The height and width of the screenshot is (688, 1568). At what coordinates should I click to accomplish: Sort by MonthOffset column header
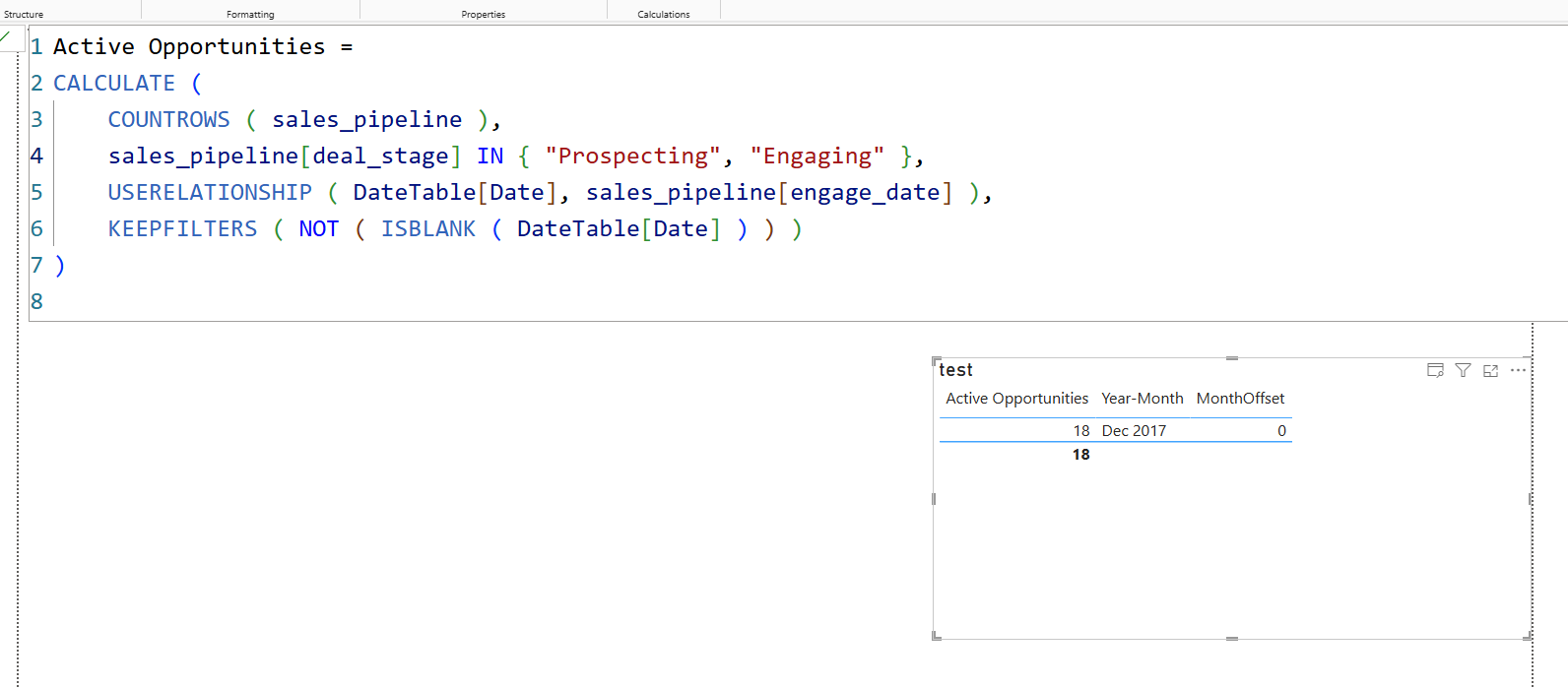[x=1240, y=399]
